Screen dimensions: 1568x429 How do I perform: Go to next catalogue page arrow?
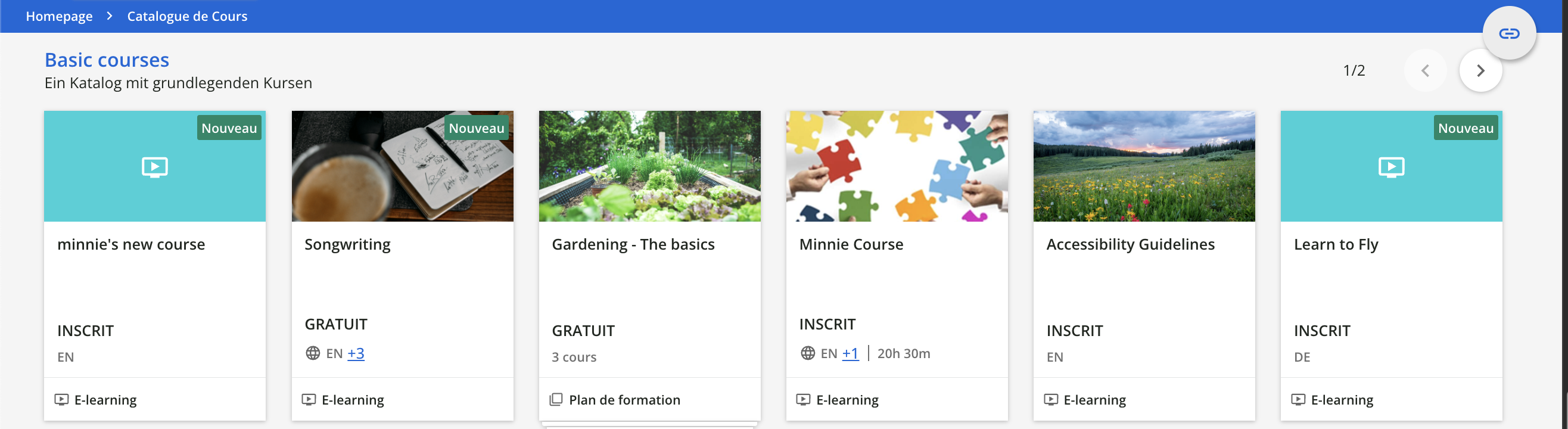click(1480, 70)
